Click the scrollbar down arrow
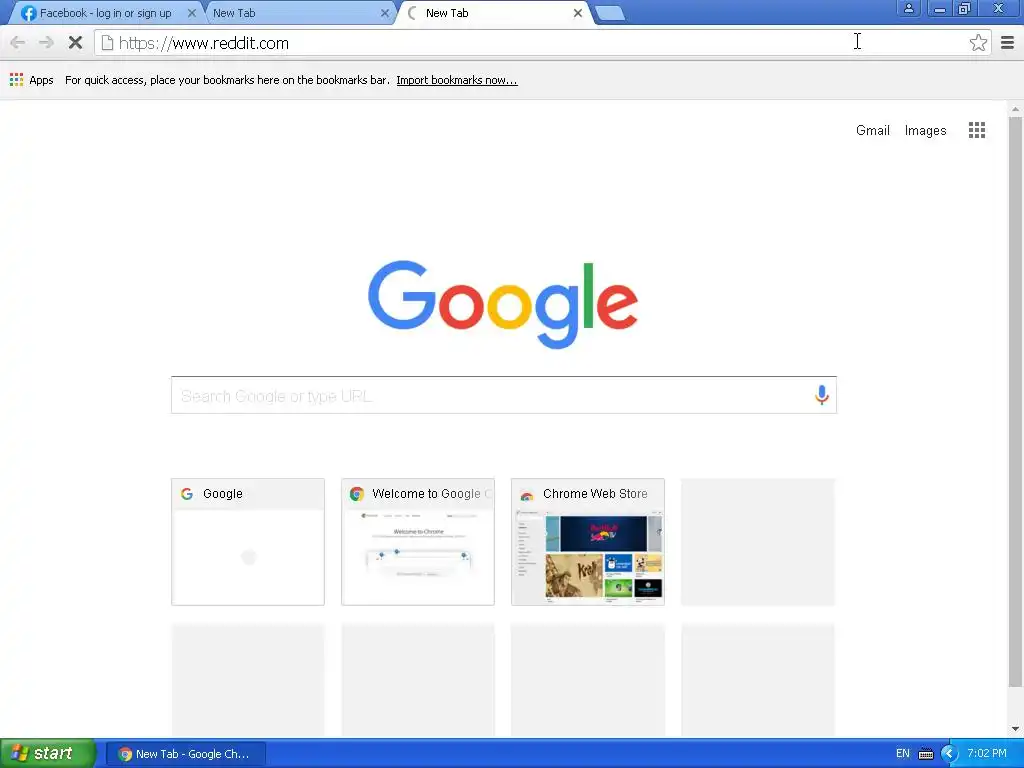Screen dimensions: 1024x768 click(1015, 729)
